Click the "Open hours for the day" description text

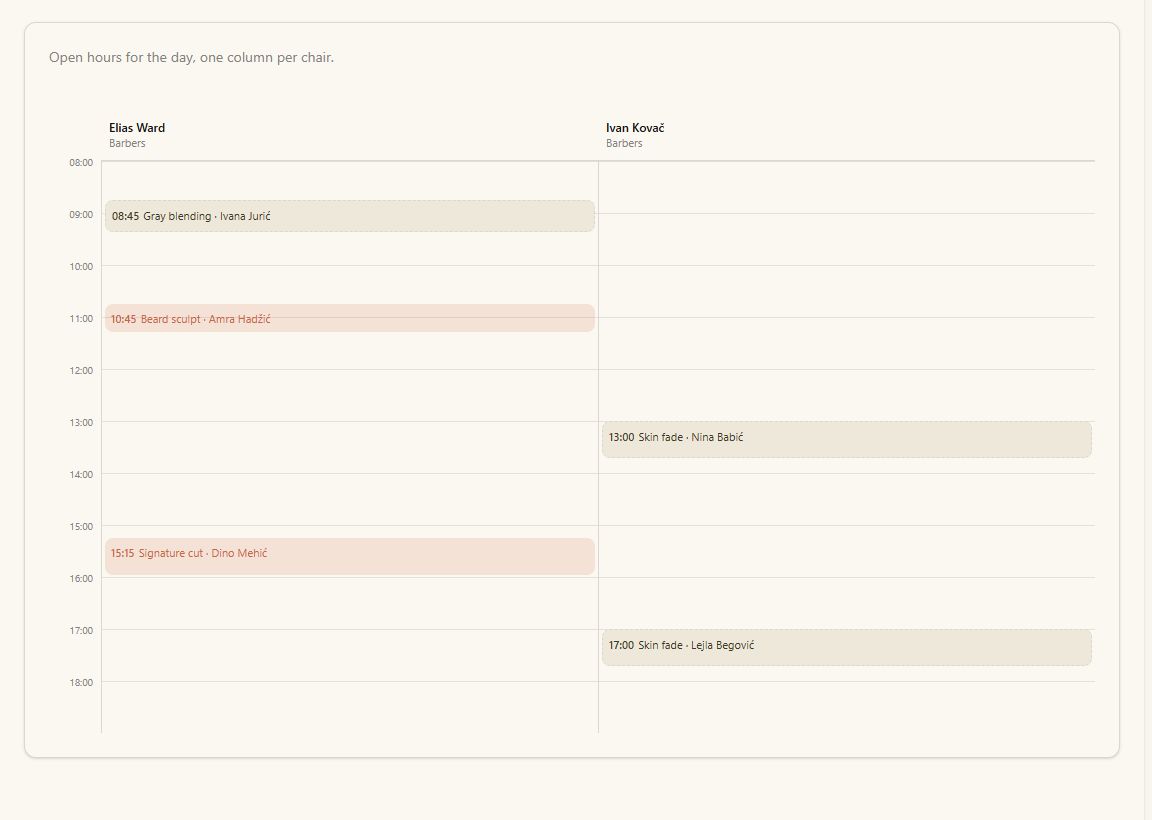(191, 57)
